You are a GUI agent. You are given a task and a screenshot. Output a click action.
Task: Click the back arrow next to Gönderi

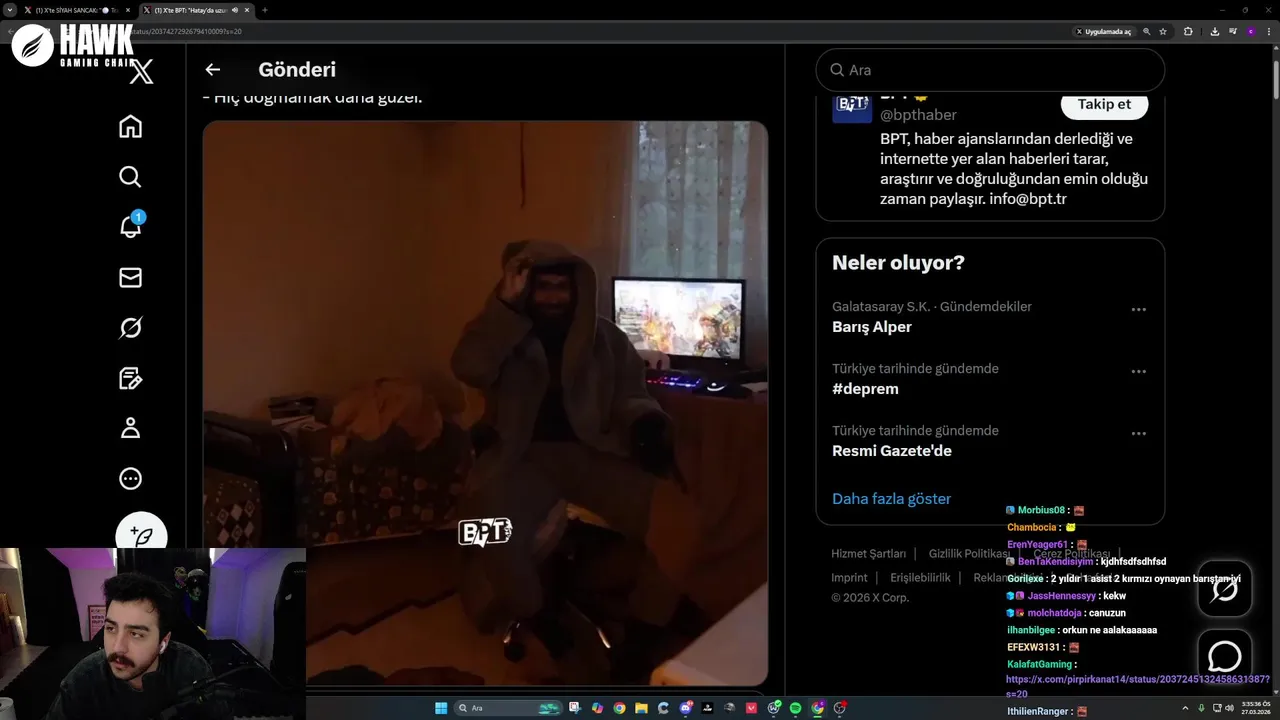coord(212,69)
